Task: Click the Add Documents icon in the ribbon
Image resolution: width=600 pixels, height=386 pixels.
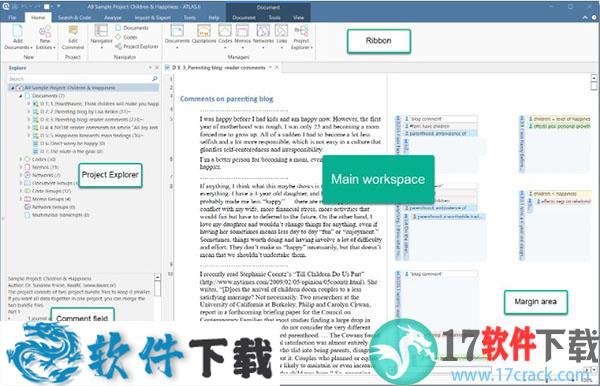Action: click(x=18, y=31)
